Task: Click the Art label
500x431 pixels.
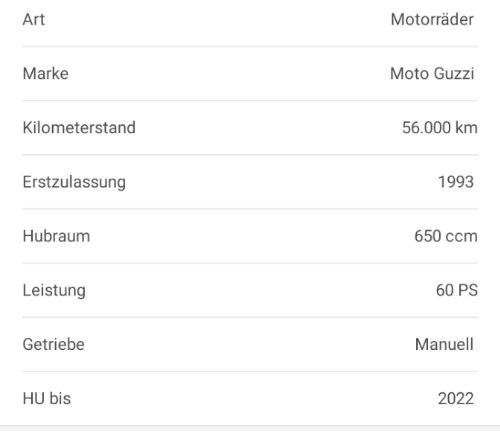Action: tap(34, 19)
